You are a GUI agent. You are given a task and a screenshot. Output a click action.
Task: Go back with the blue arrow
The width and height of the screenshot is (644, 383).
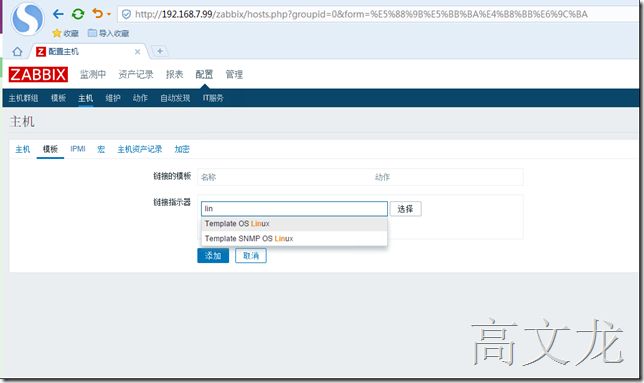[x=58, y=14]
